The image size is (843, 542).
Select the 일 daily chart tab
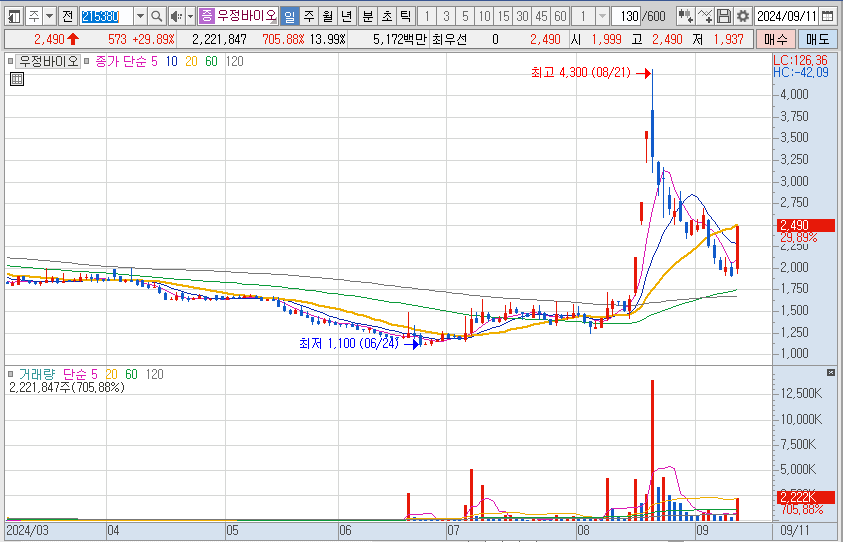coord(289,17)
